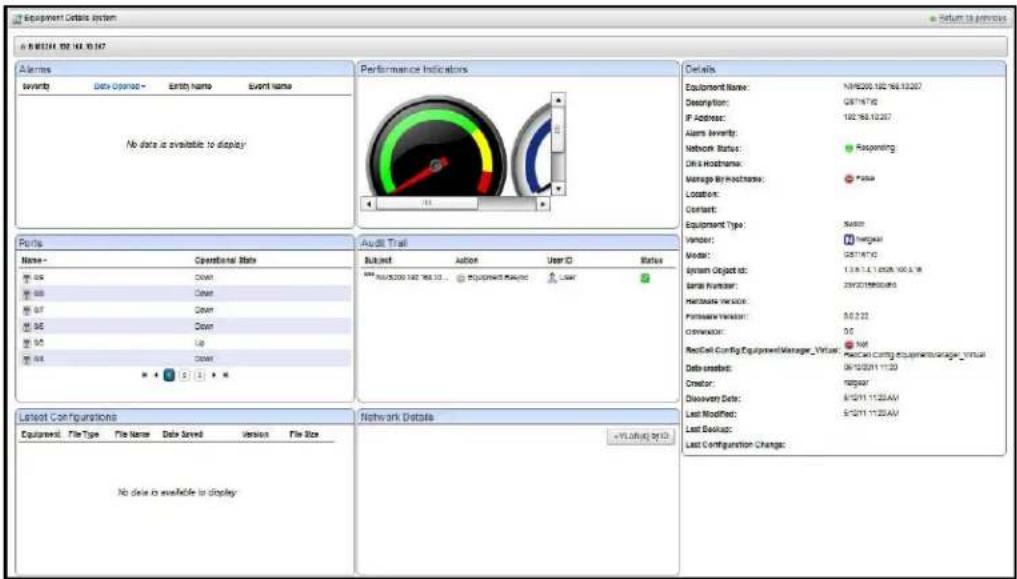Sort Audit Trail by Subject column
This screenshot has height=579, width=1017.
(x=378, y=260)
